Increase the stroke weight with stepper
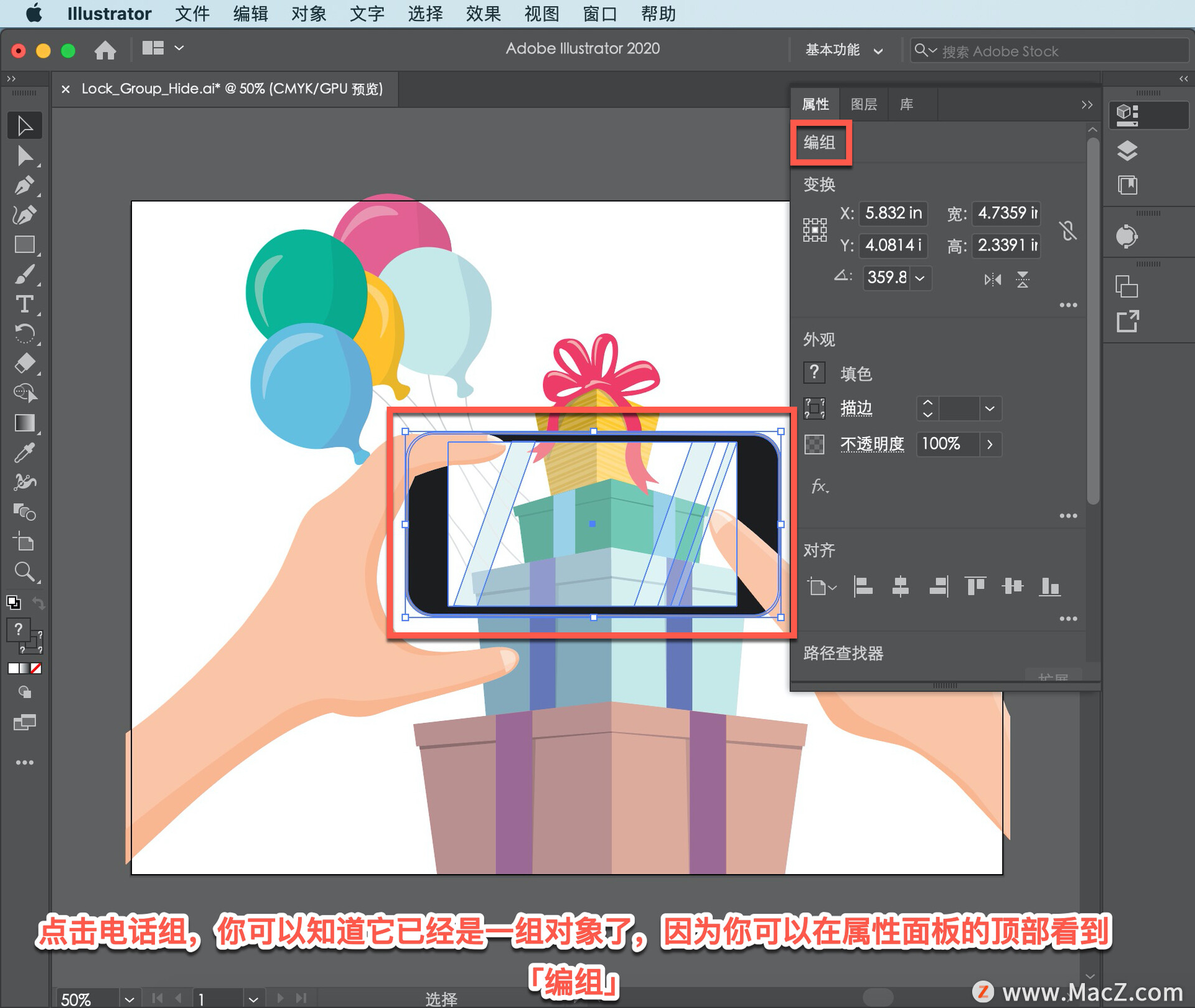1195x1008 pixels. pos(927,403)
